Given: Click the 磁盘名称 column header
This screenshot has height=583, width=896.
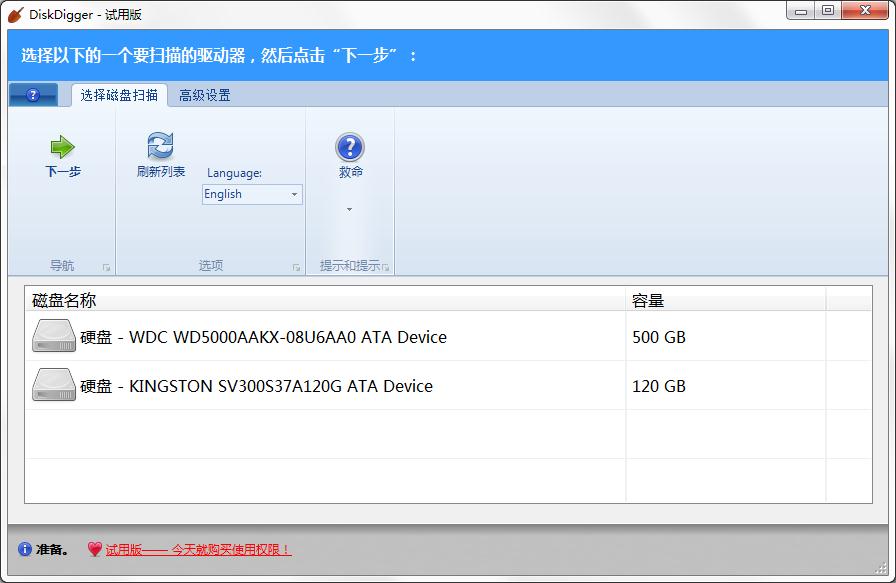Looking at the screenshot, I should [x=325, y=300].
